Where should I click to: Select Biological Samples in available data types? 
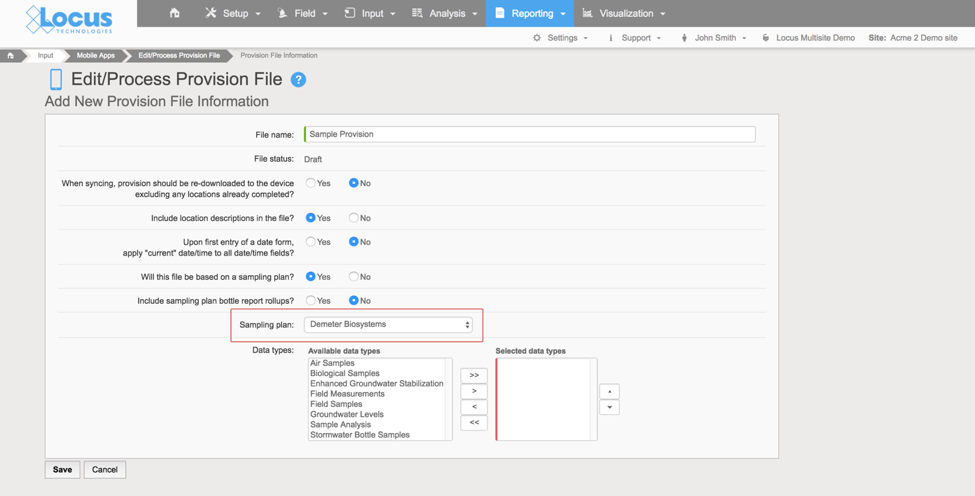344,374
